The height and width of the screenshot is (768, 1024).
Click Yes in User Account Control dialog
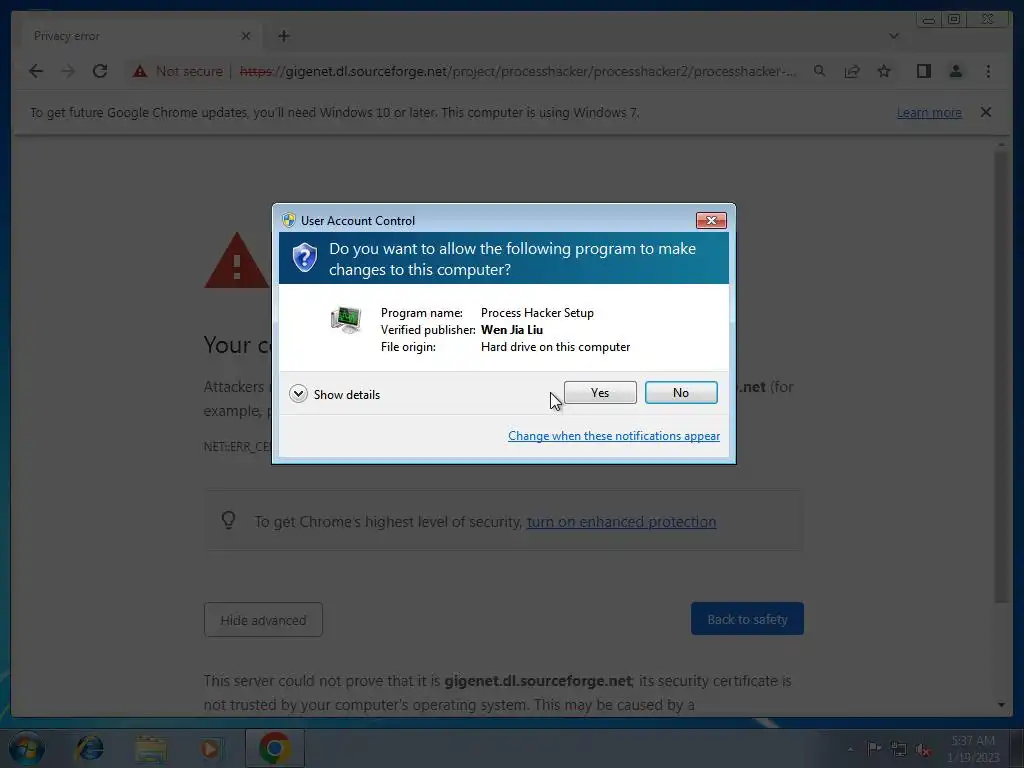[x=600, y=392]
